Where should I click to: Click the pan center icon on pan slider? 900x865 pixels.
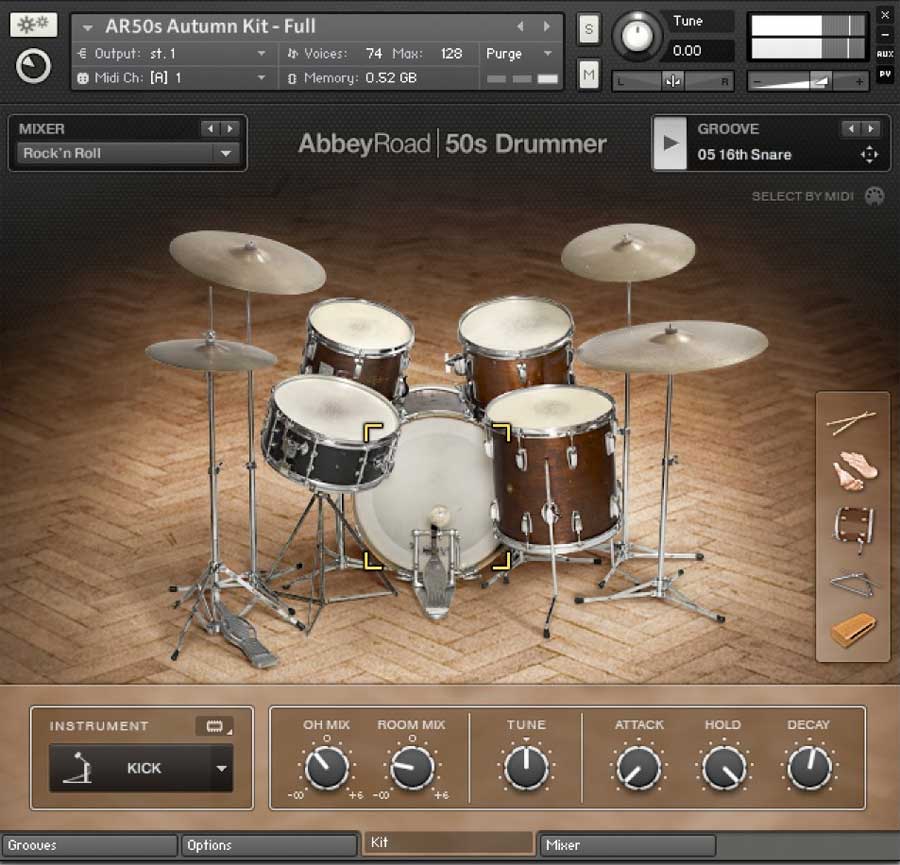(x=673, y=82)
